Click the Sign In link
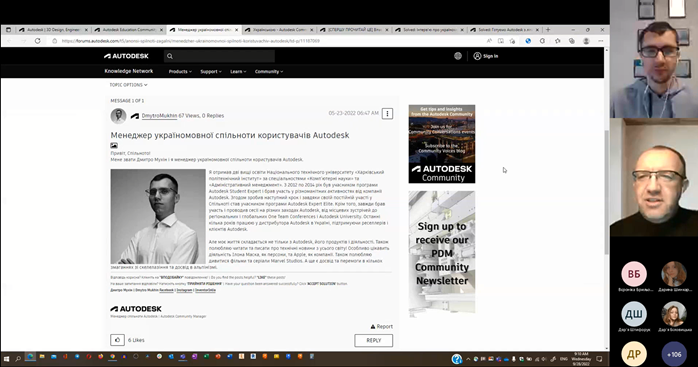This screenshot has width=698, height=367. tap(486, 56)
